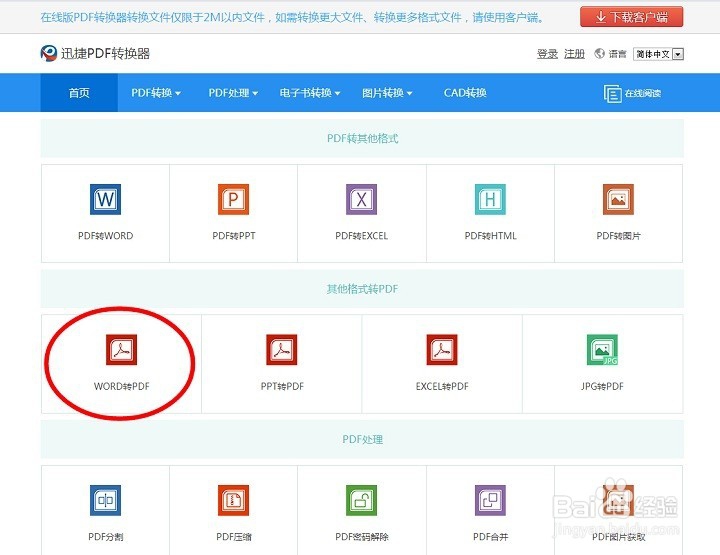Click the PDF合并 label text
This screenshot has width=720, height=555.
coord(490,537)
